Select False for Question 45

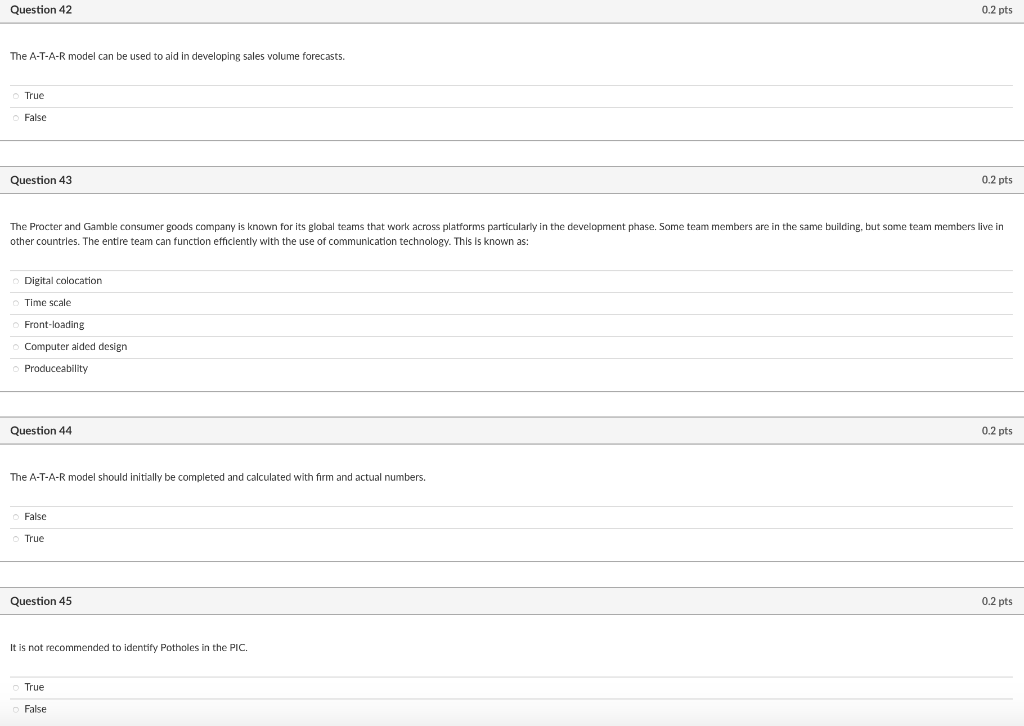click(16, 710)
